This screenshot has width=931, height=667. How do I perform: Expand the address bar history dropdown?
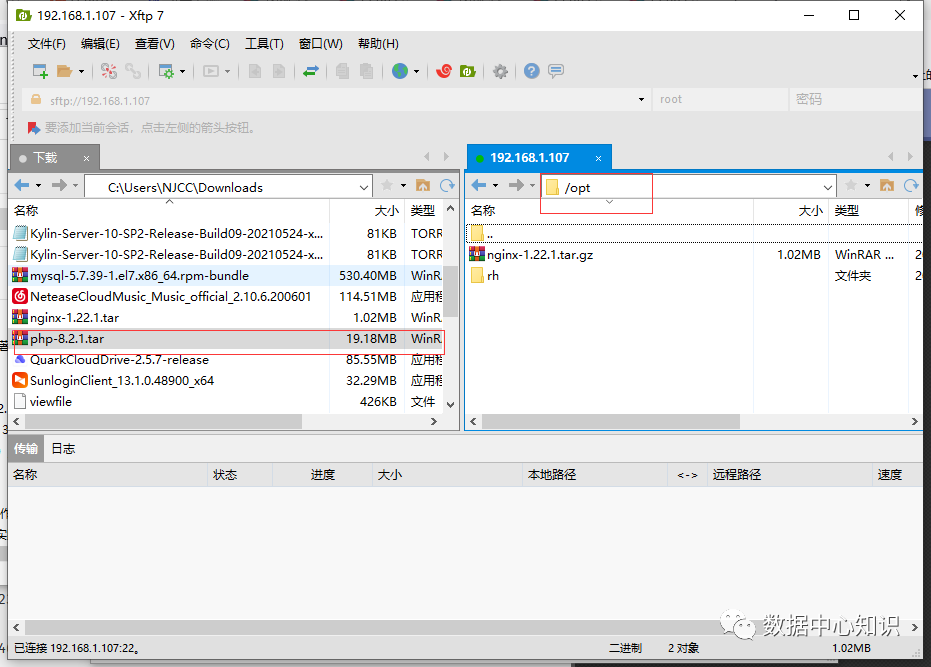pos(641,100)
